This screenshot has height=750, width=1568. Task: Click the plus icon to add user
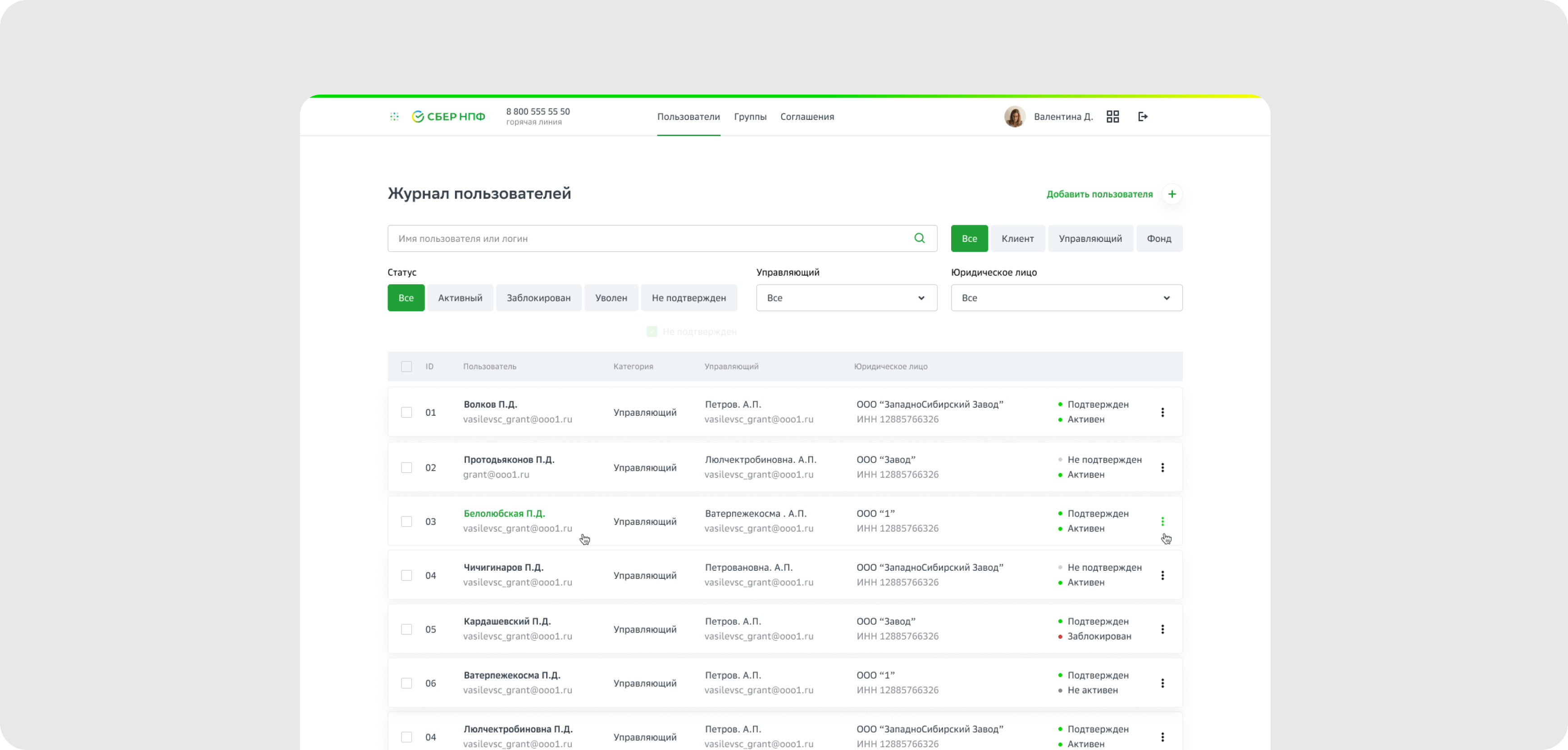(x=1172, y=194)
